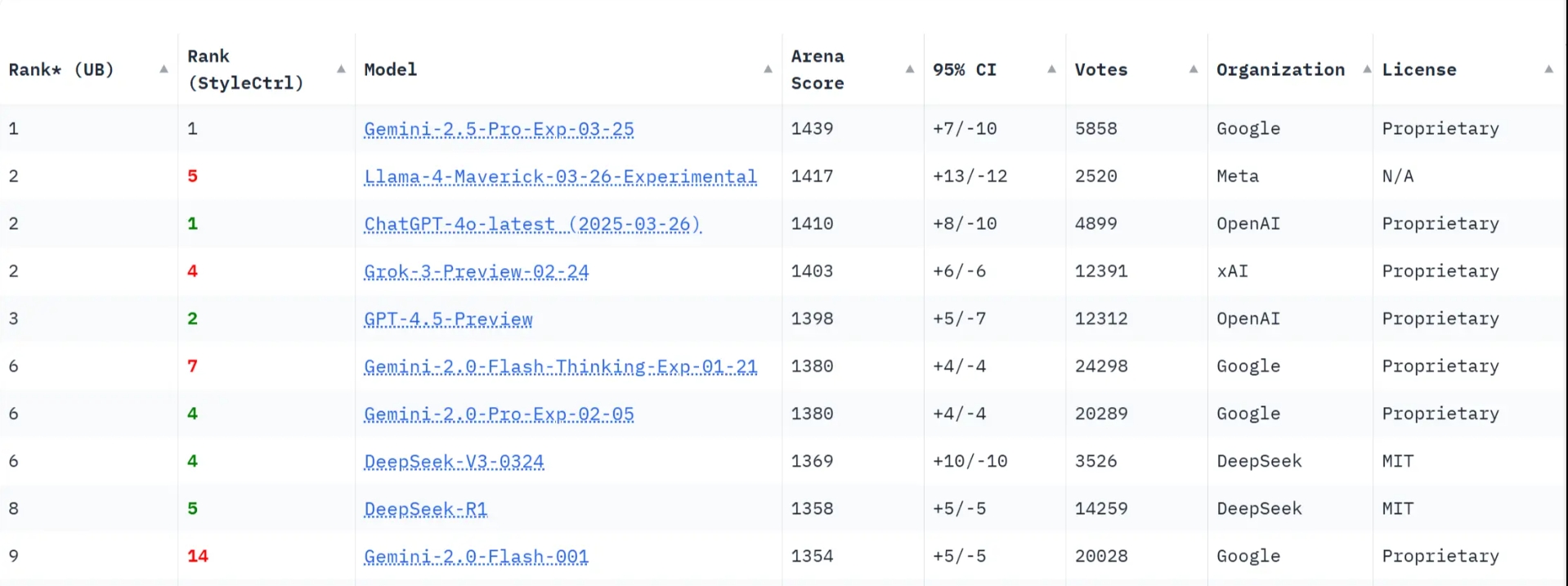Sort by License column arrow
Image resolution: width=1568 pixels, height=586 pixels.
[1548, 69]
